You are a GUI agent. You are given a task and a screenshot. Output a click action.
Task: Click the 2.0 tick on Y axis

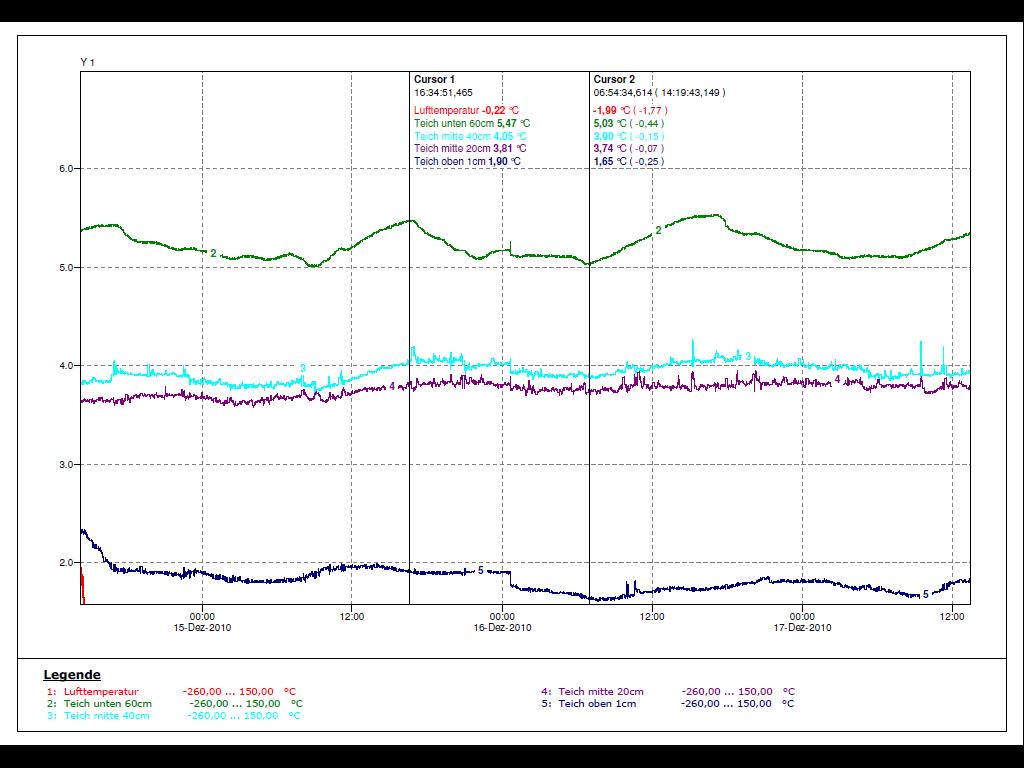click(67, 562)
